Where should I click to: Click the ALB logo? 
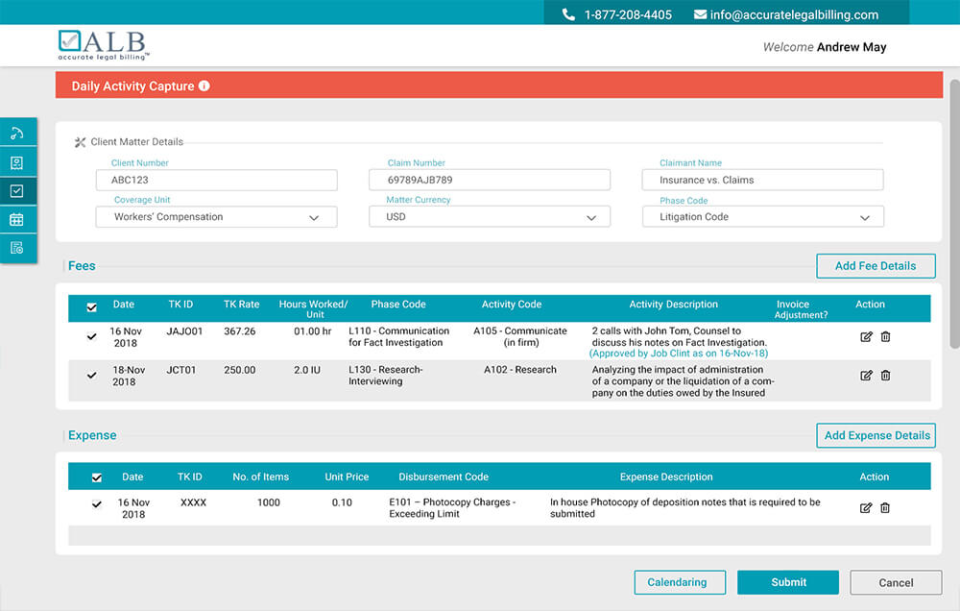point(102,45)
